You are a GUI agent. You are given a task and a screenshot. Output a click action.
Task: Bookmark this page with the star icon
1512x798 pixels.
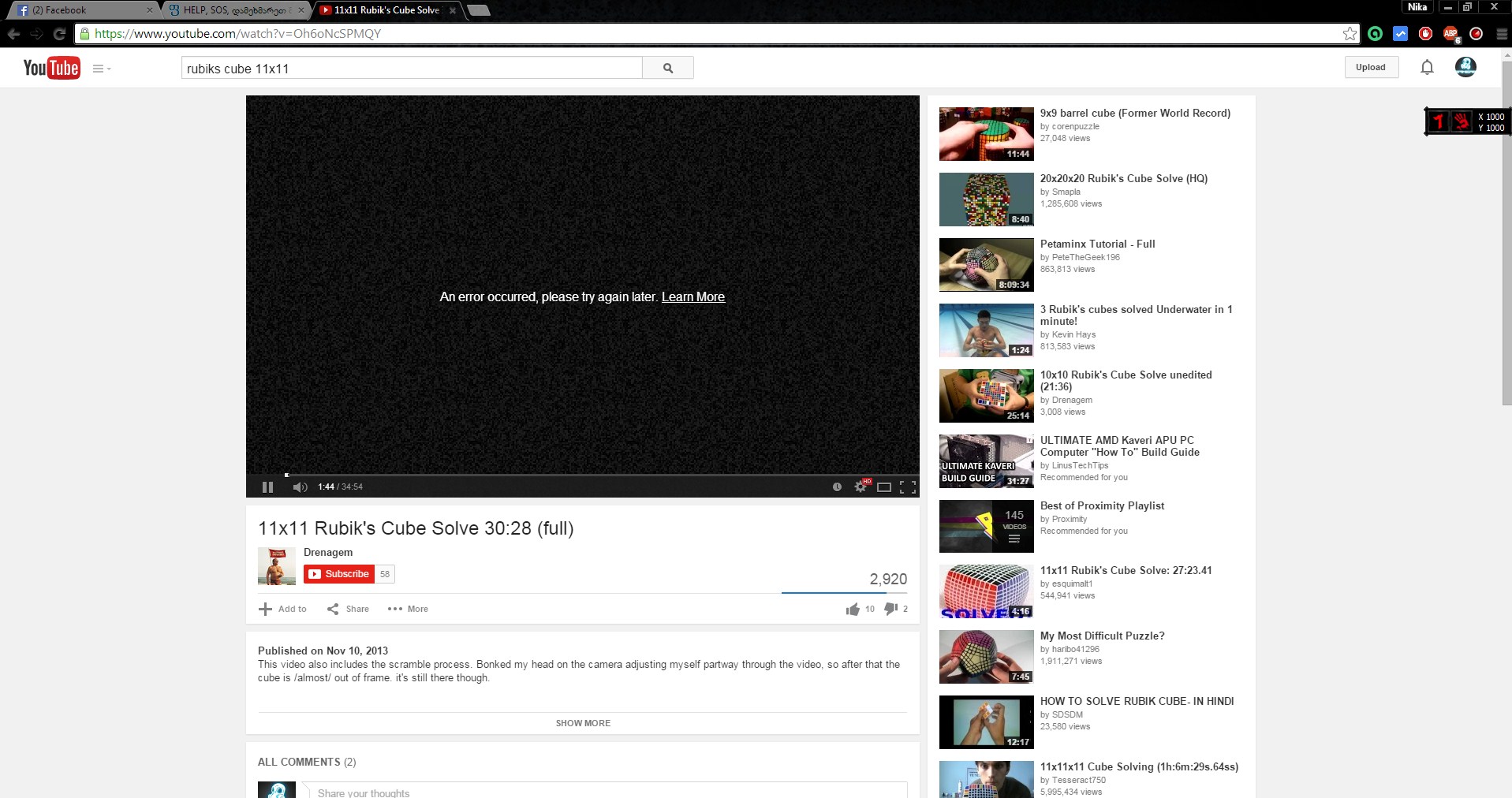click(1350, 34)
